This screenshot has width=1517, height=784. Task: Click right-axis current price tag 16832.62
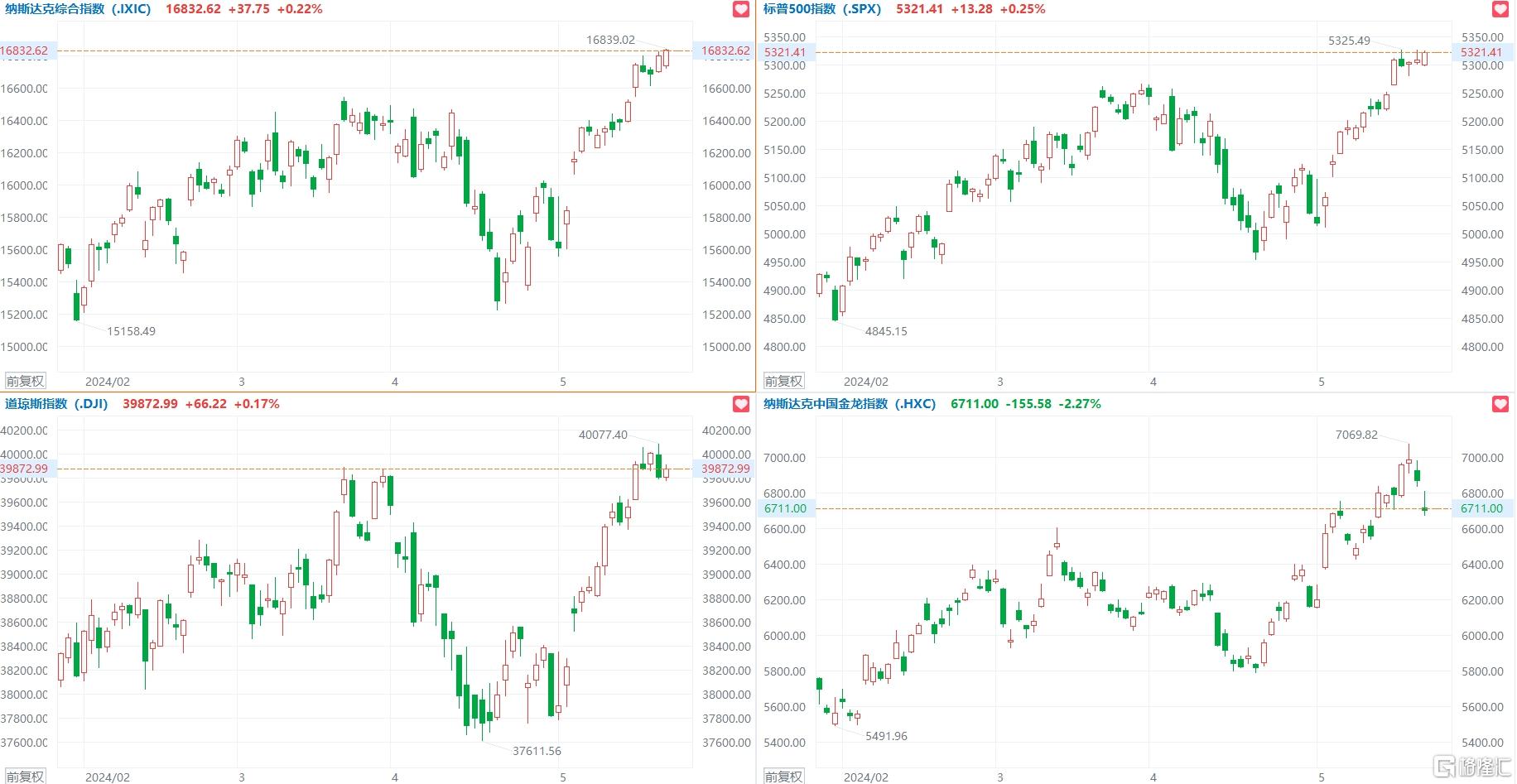click(x=725, y=51)
